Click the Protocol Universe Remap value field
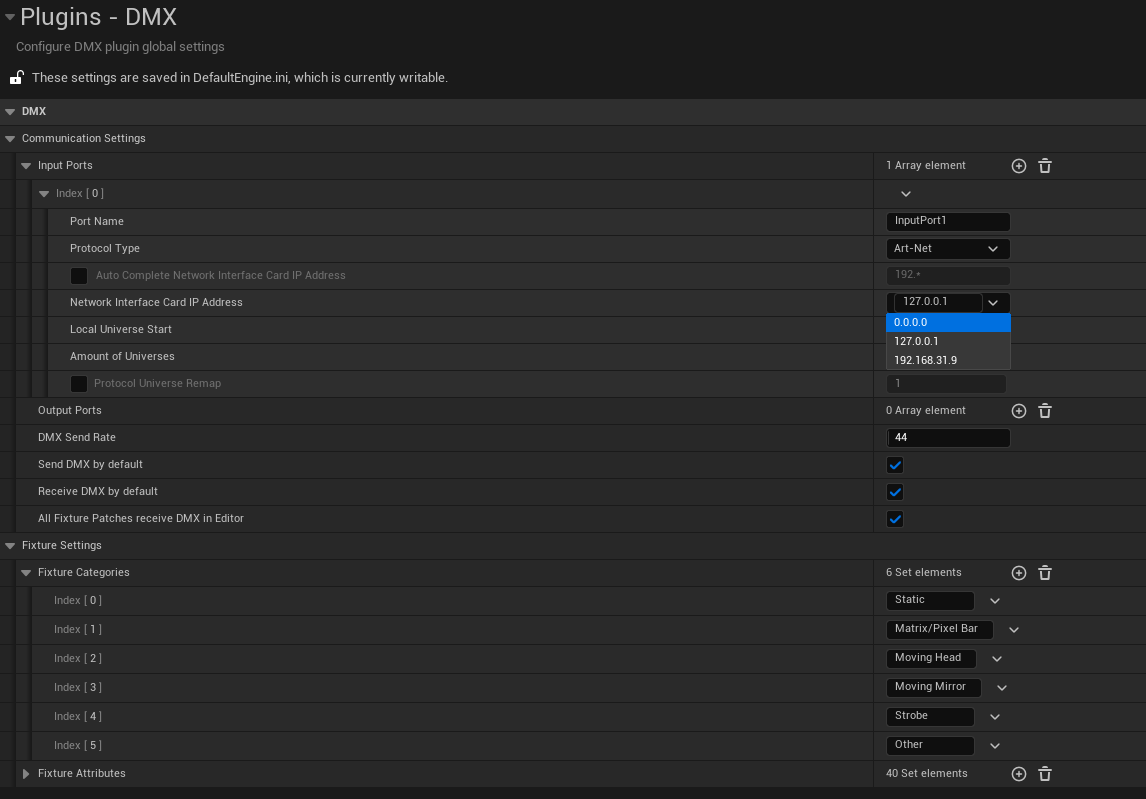Image resolution: width=1146 pixels, height=799 pixels. coord(946,384)
